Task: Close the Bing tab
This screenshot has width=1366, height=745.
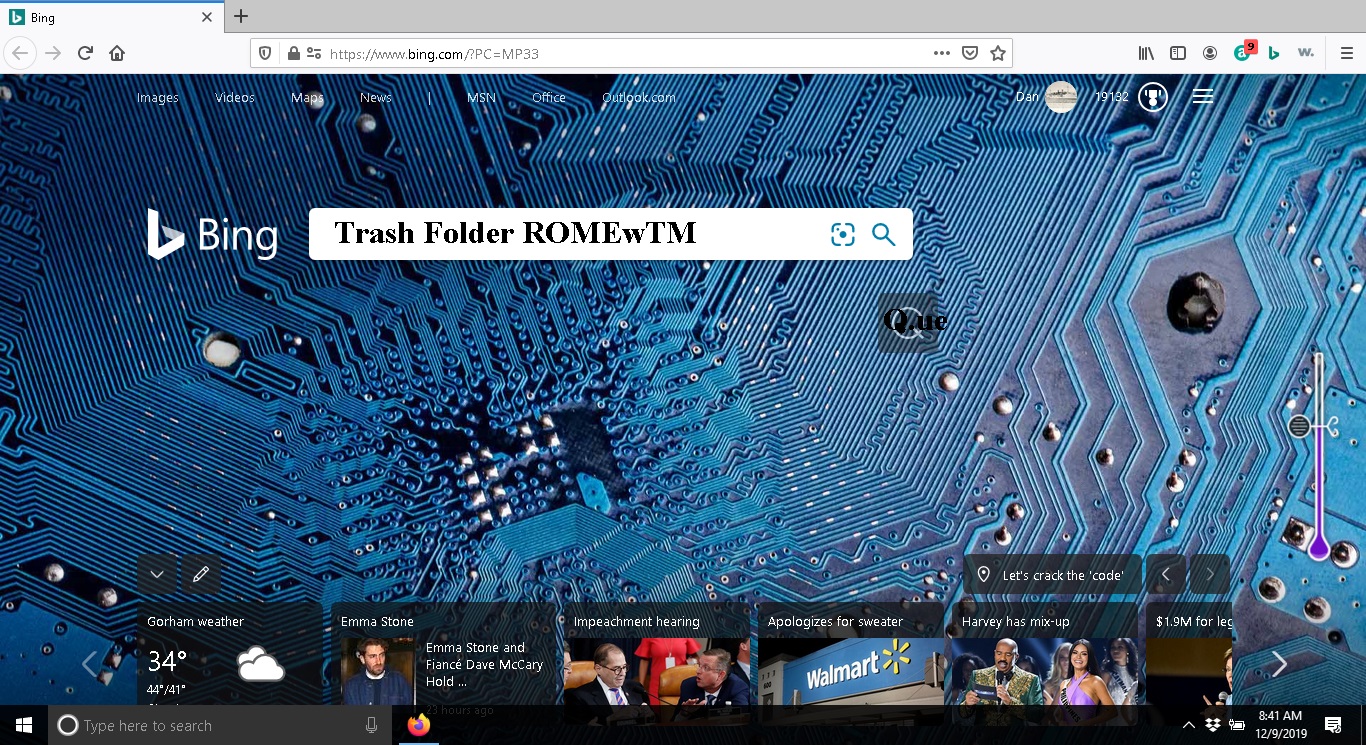Action: coord(207,17)
